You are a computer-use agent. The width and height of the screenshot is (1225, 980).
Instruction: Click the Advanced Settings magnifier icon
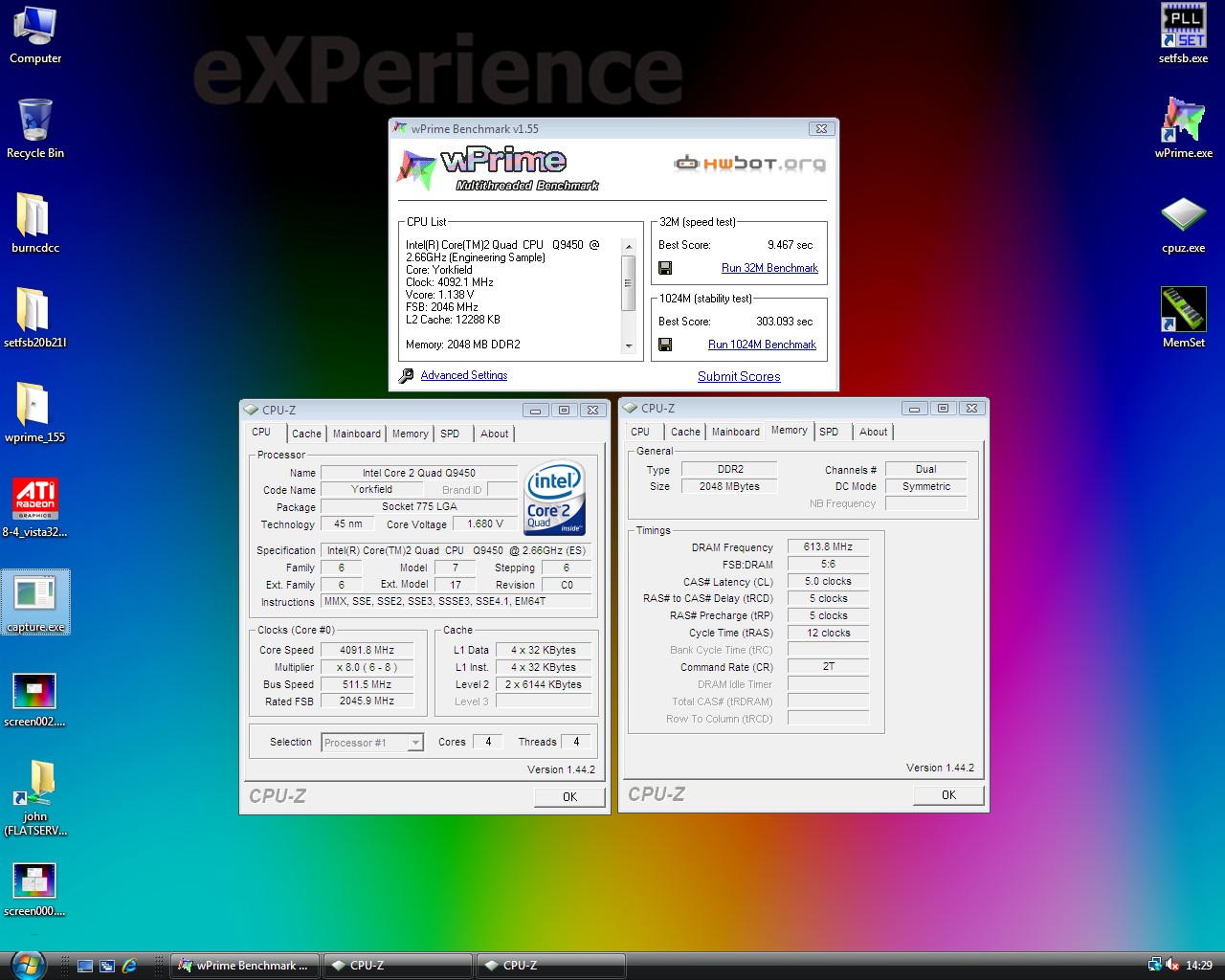[x=406, y=376]
